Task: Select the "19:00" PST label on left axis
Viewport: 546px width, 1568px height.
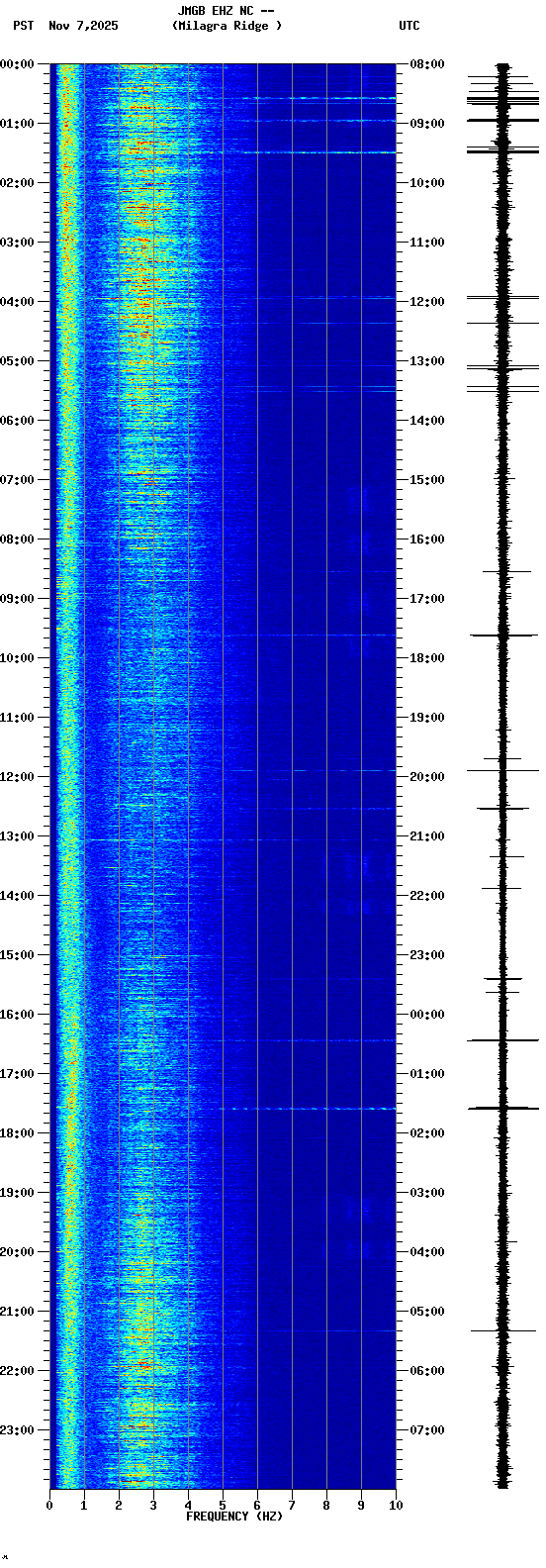Action: (x=17, y=1193)
